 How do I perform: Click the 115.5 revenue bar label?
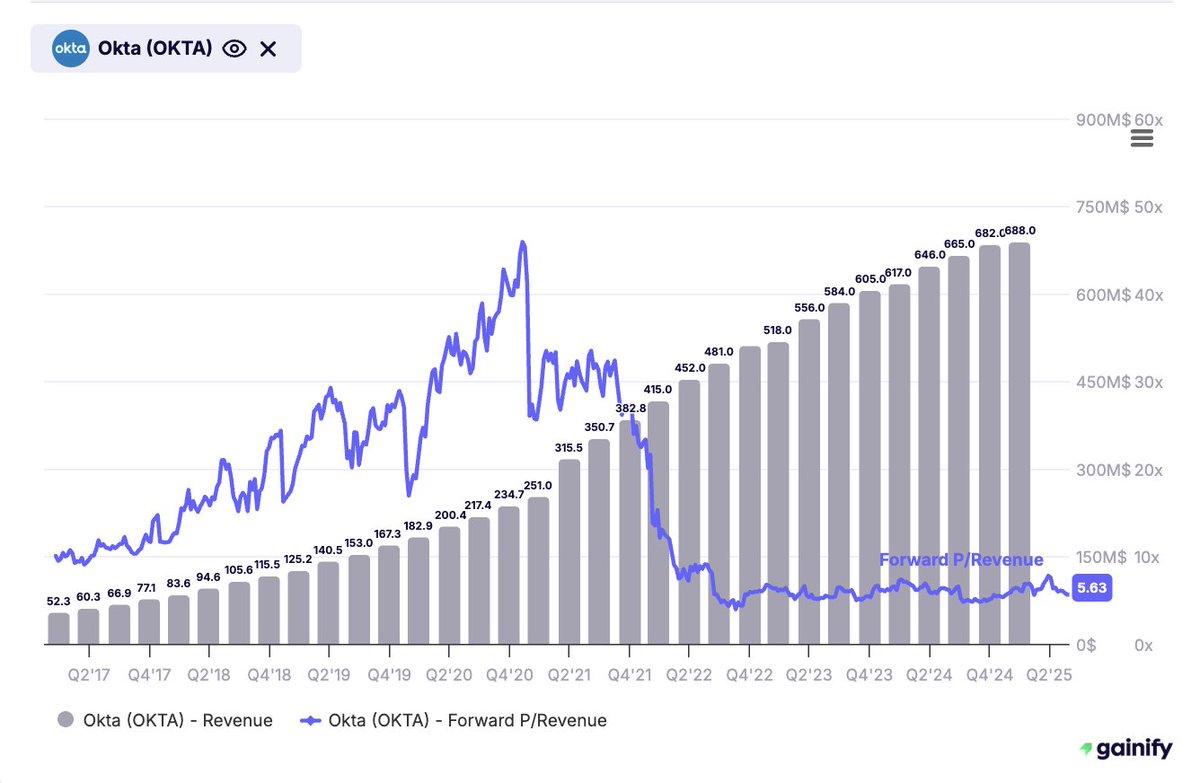268,564
